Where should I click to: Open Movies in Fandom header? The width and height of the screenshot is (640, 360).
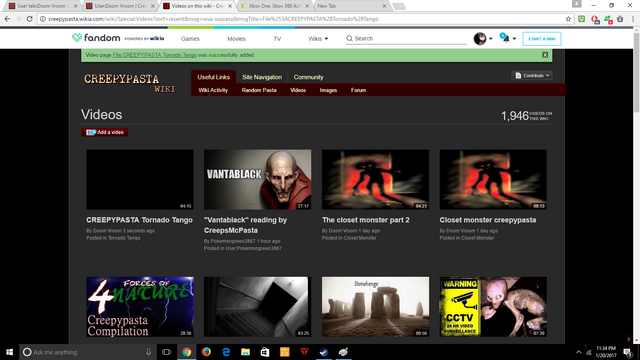[x=236, y=39]
